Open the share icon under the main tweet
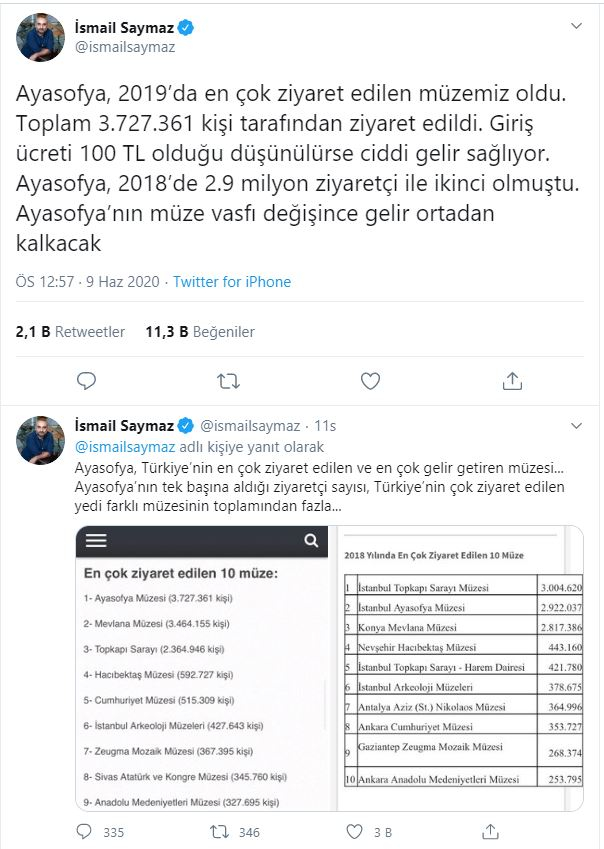This screenshot has height=849, width=604. [512, 381]
